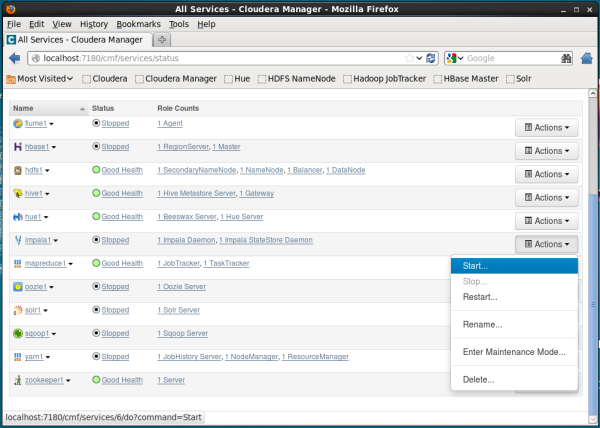The image size is (600, 428).
Task: Choose Restart... in the Actions menu
Action: [x=514, y=297]
